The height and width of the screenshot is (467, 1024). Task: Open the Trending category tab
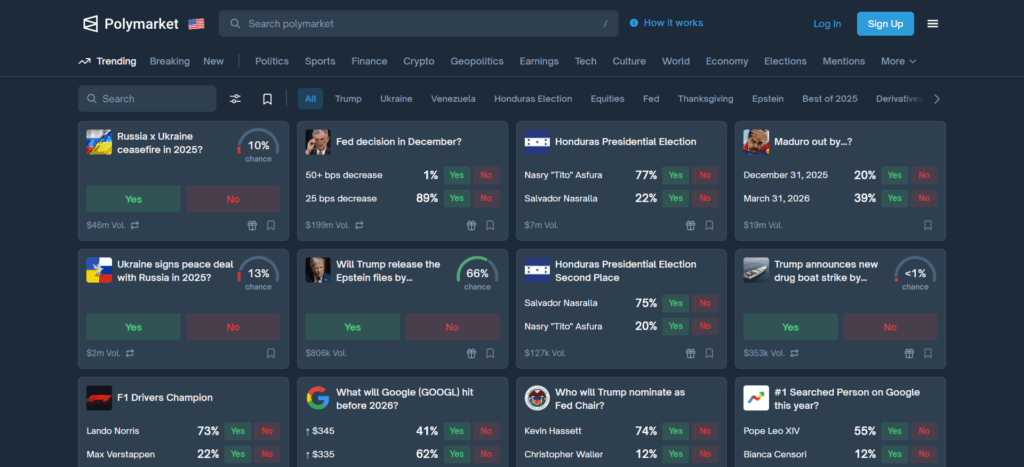pyautogui.click(x=108, y=61)
